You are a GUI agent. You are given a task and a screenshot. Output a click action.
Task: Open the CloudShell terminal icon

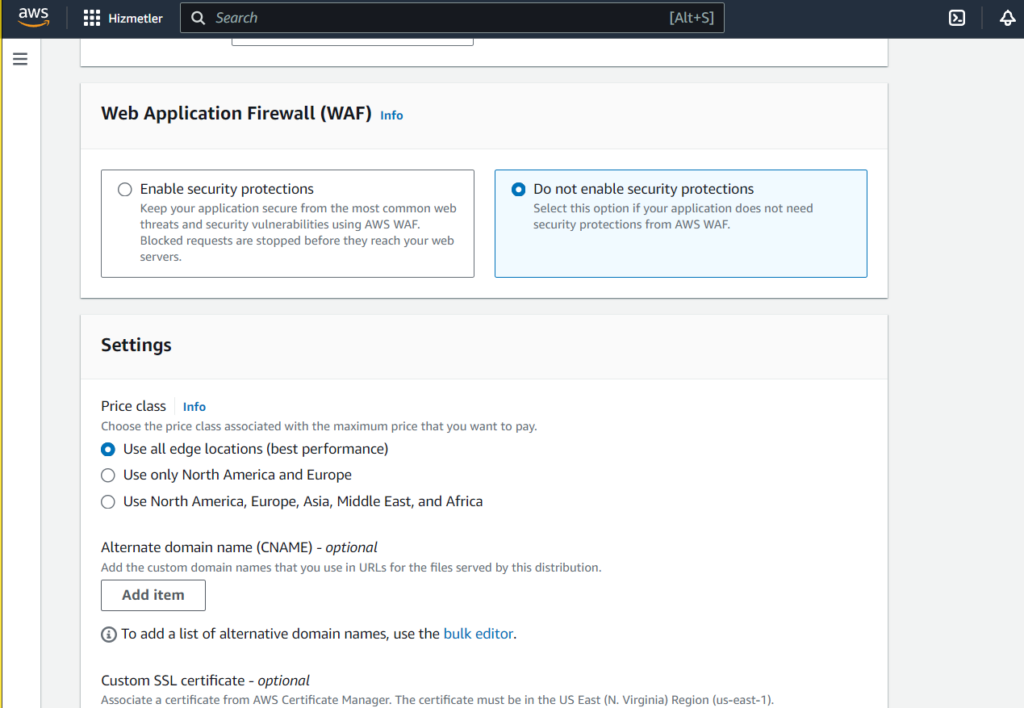[957, 18]
